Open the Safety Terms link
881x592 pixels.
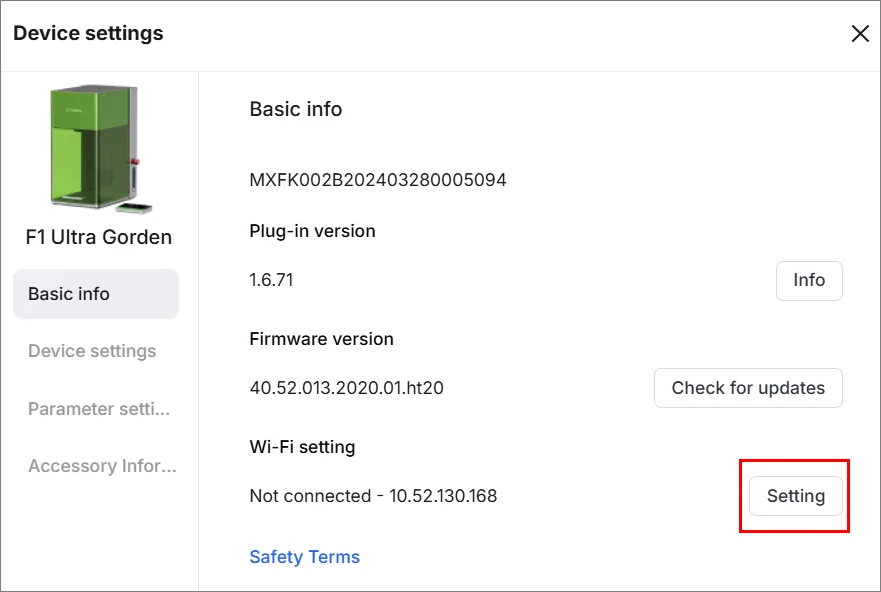tap(305, 557)
